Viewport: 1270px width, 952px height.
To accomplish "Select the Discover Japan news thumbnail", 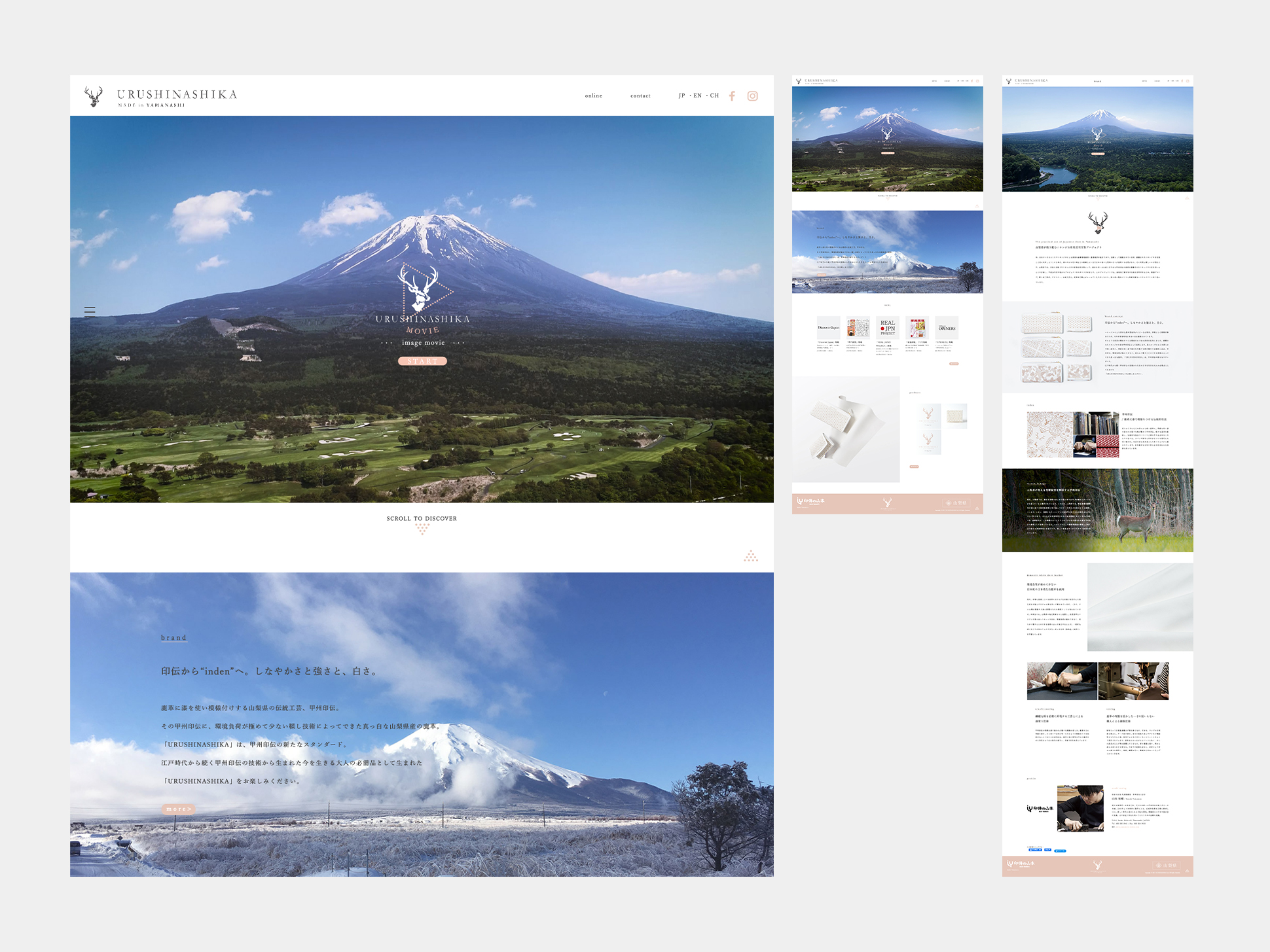I will tap(828, 327).
